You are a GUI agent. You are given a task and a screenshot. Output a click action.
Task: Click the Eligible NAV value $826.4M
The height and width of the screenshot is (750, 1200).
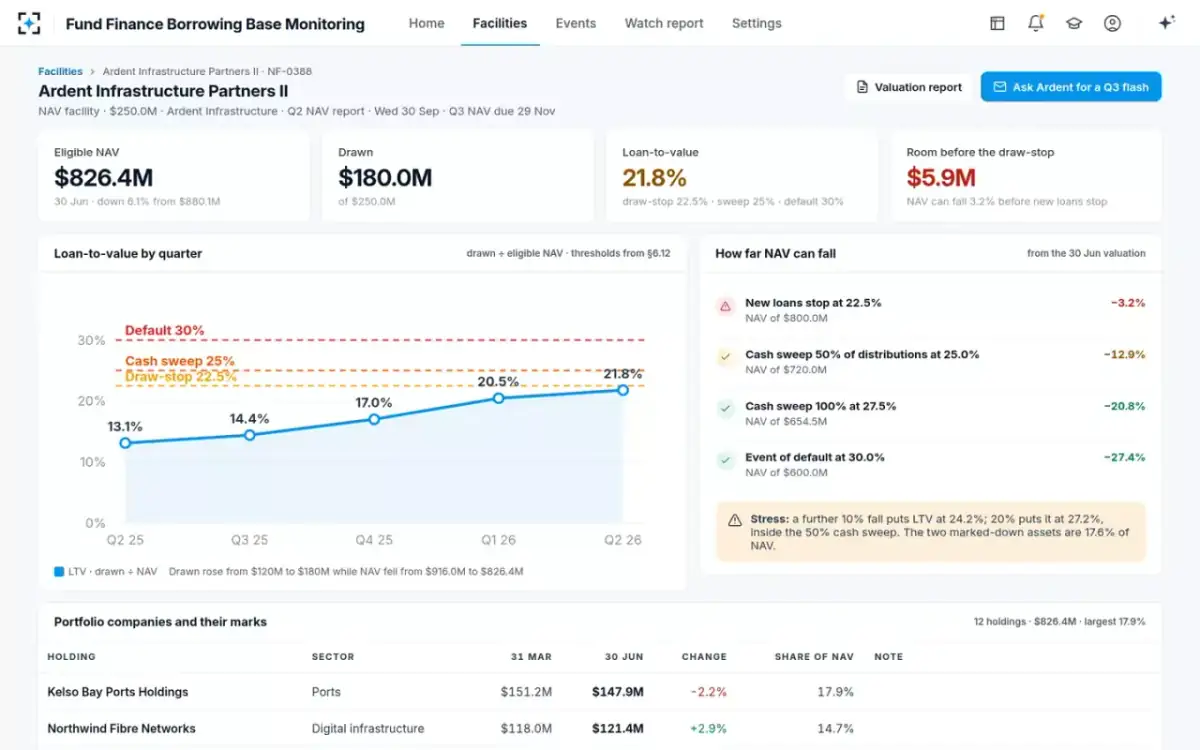pyautogui.click(x=104, y=178)
